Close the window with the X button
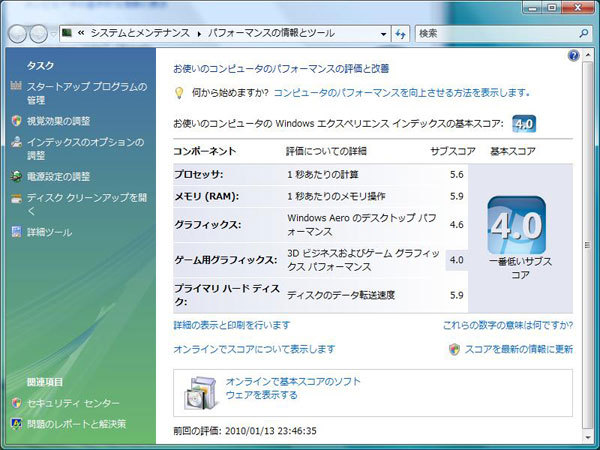This screenshot has height=450, width=600. click(577, 7)
